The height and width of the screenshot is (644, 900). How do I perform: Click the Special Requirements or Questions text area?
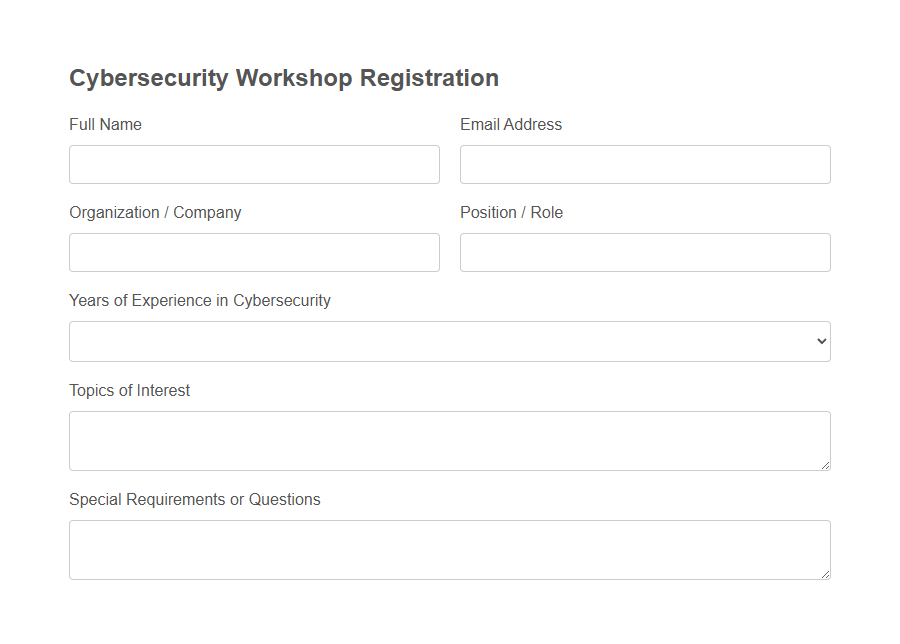click(x=449, y=549)
